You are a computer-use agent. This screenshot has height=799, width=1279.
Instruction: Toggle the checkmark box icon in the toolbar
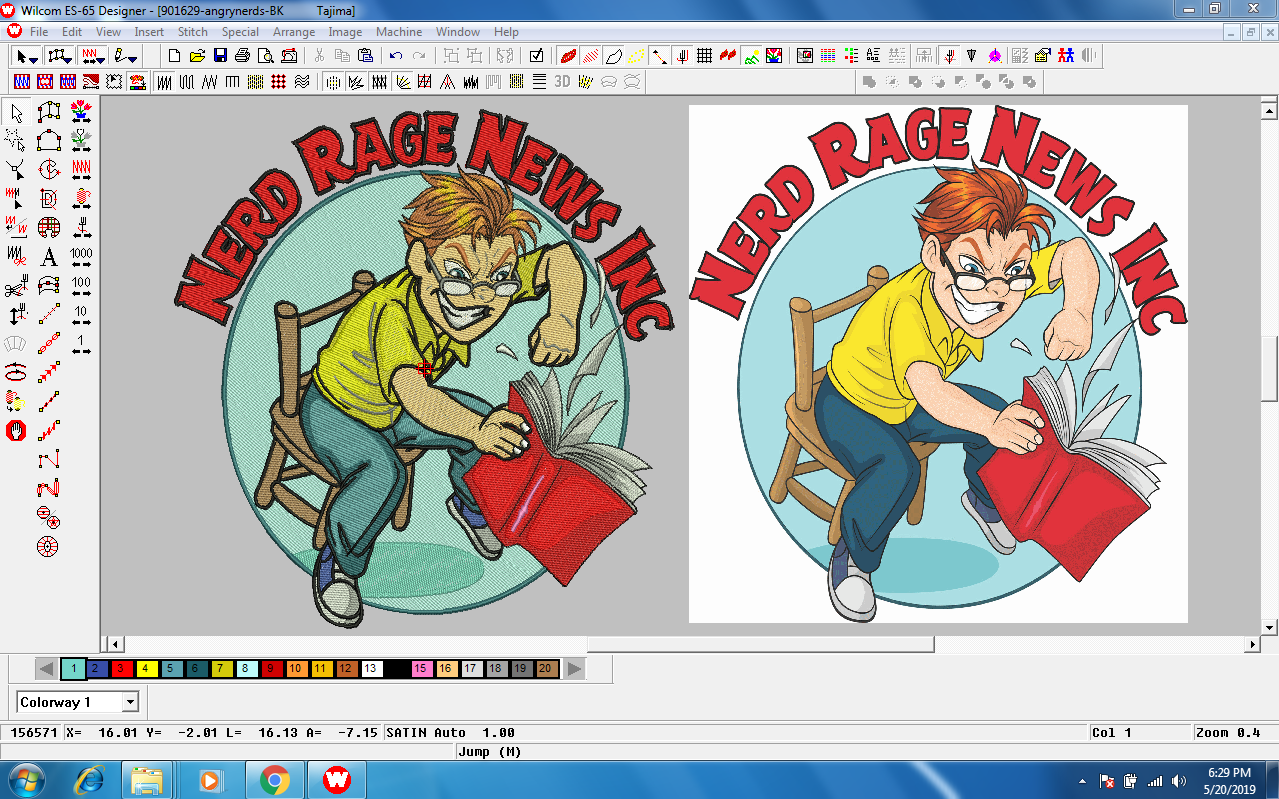click(537, 56)
